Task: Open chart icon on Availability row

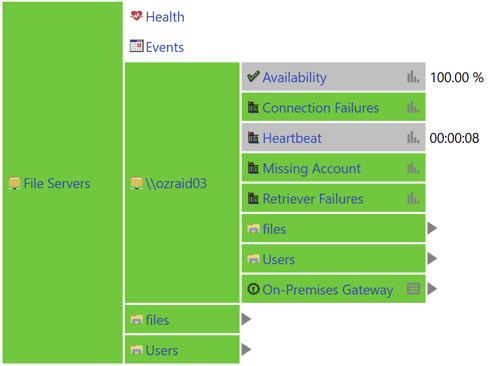Action: tap(413, 77)
